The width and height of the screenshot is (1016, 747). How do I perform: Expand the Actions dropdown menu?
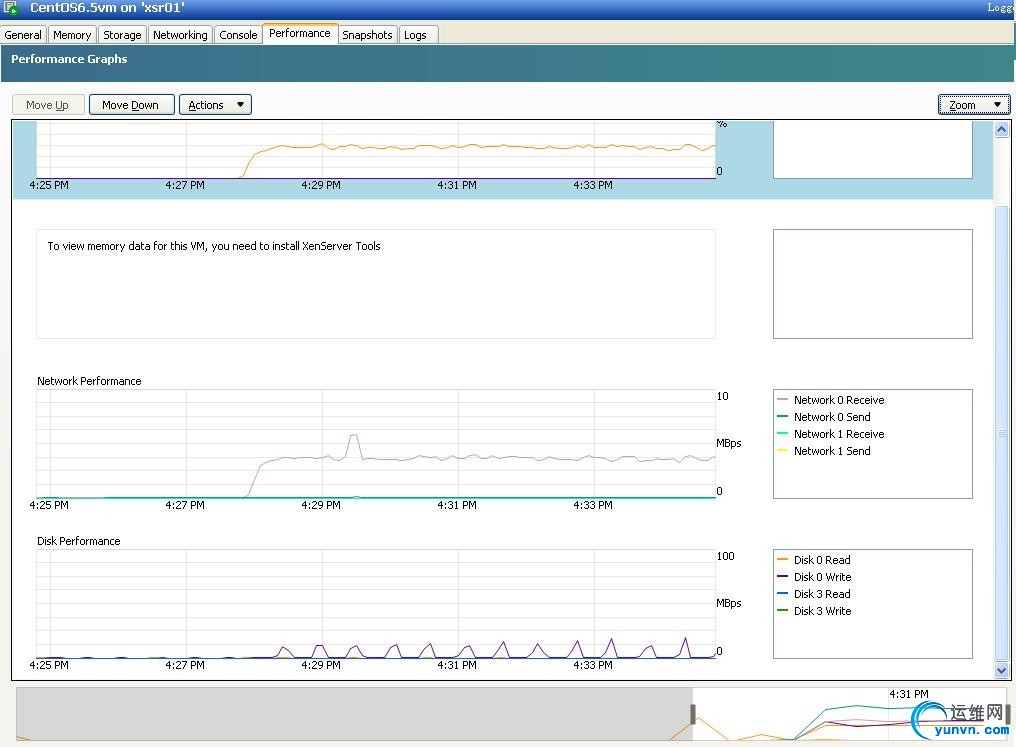(215, 105)
